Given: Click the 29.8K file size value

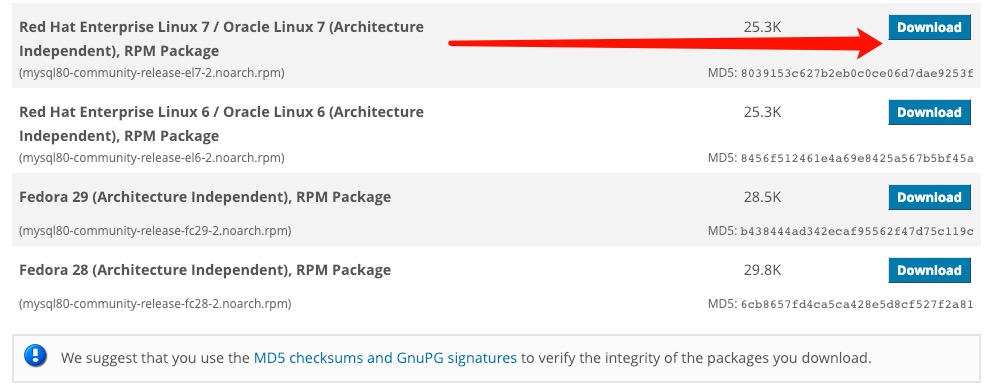Looking at the screenshot, I should (762, 270).
